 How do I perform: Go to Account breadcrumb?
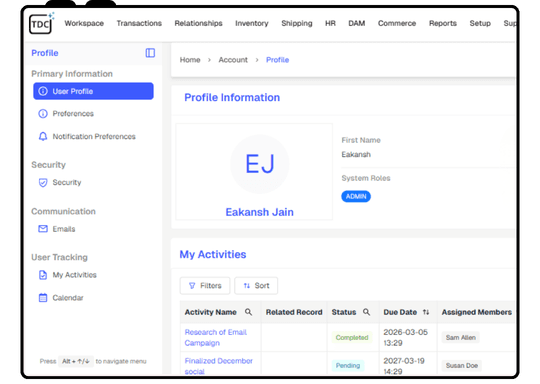233,60
